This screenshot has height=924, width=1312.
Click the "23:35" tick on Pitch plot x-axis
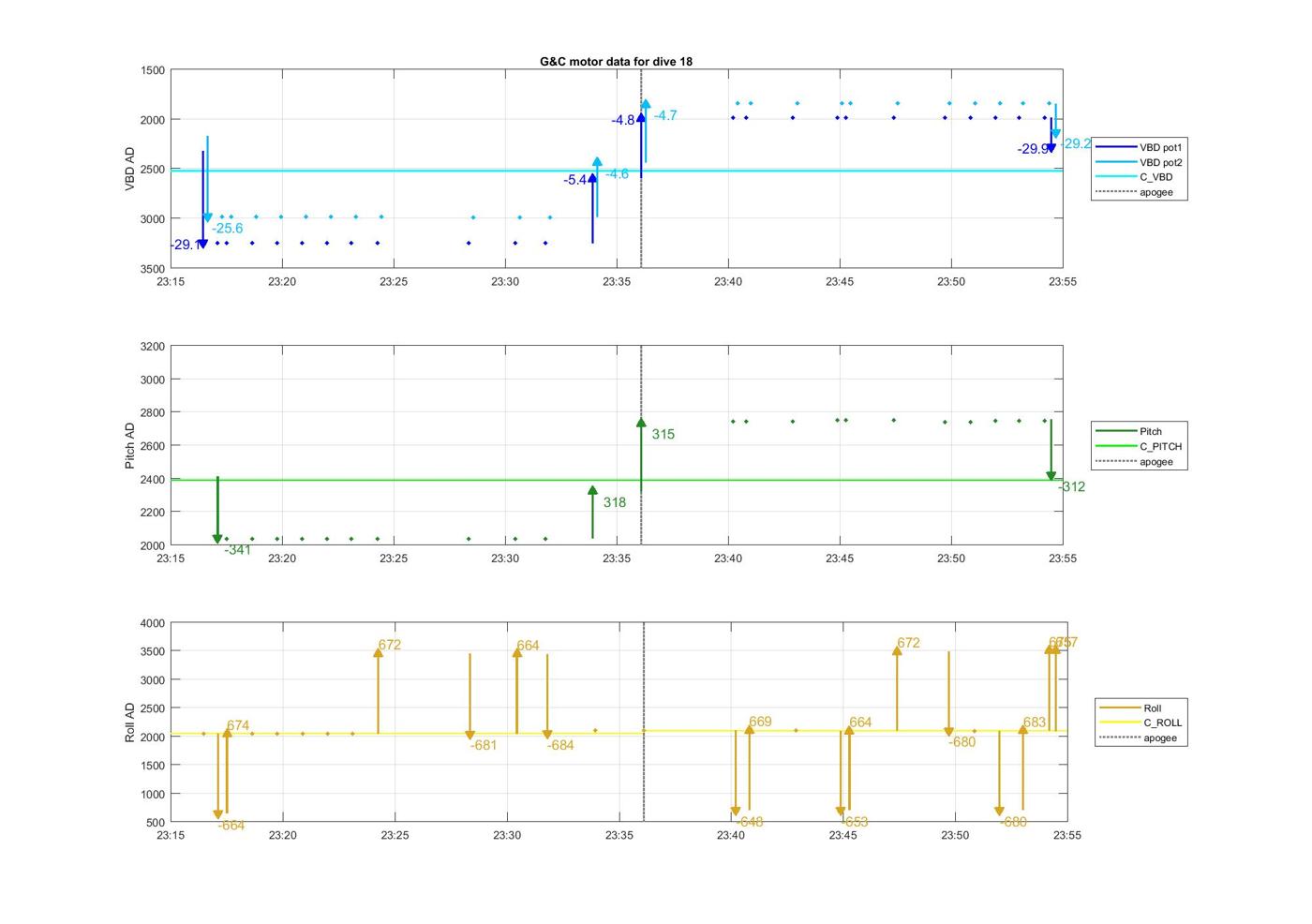pos(617,559)
